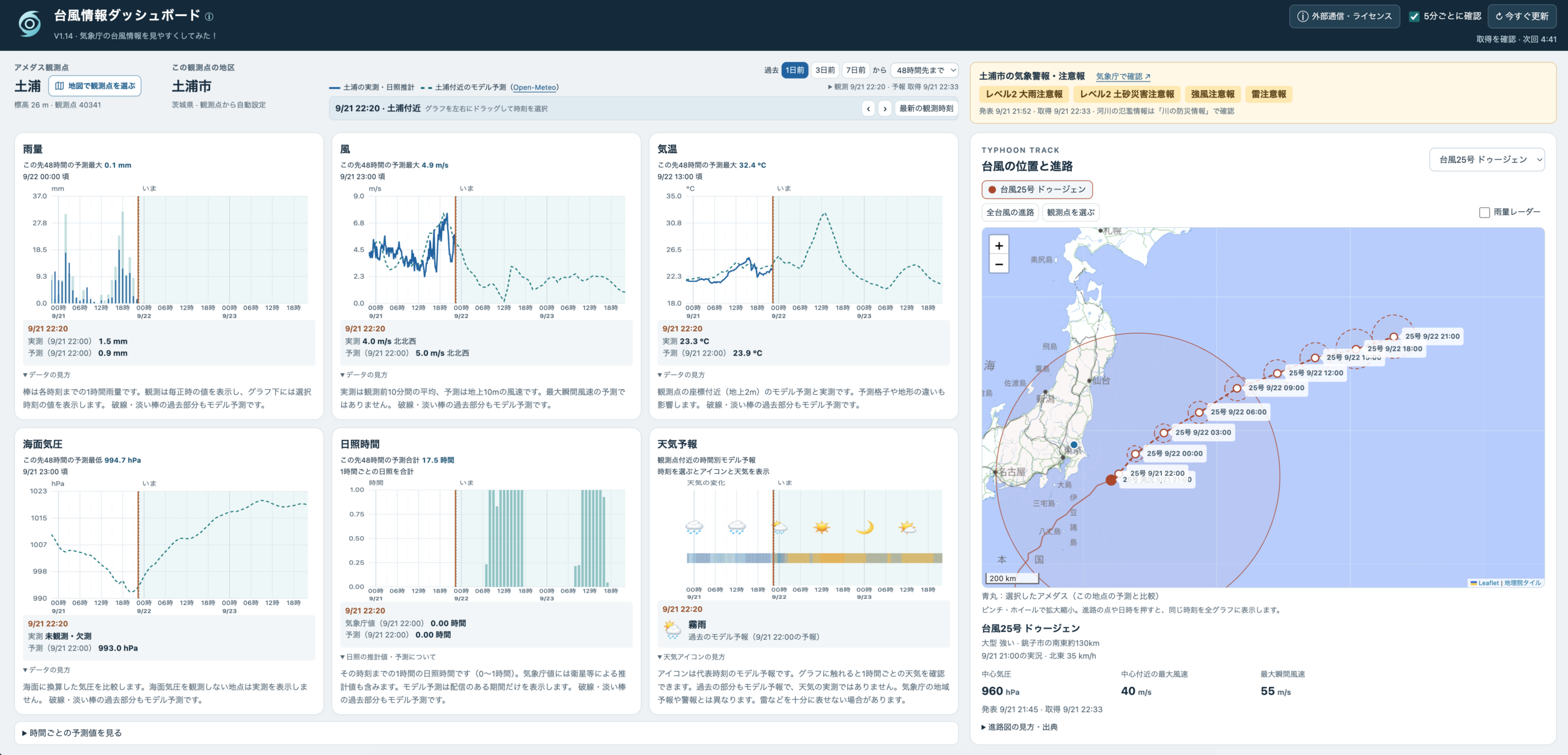Image resolution: width=1568 pixels, height=755 pixels.
Task: Click the 今すぐ更新 refresh button
Action: click(x=1522, y=17)
